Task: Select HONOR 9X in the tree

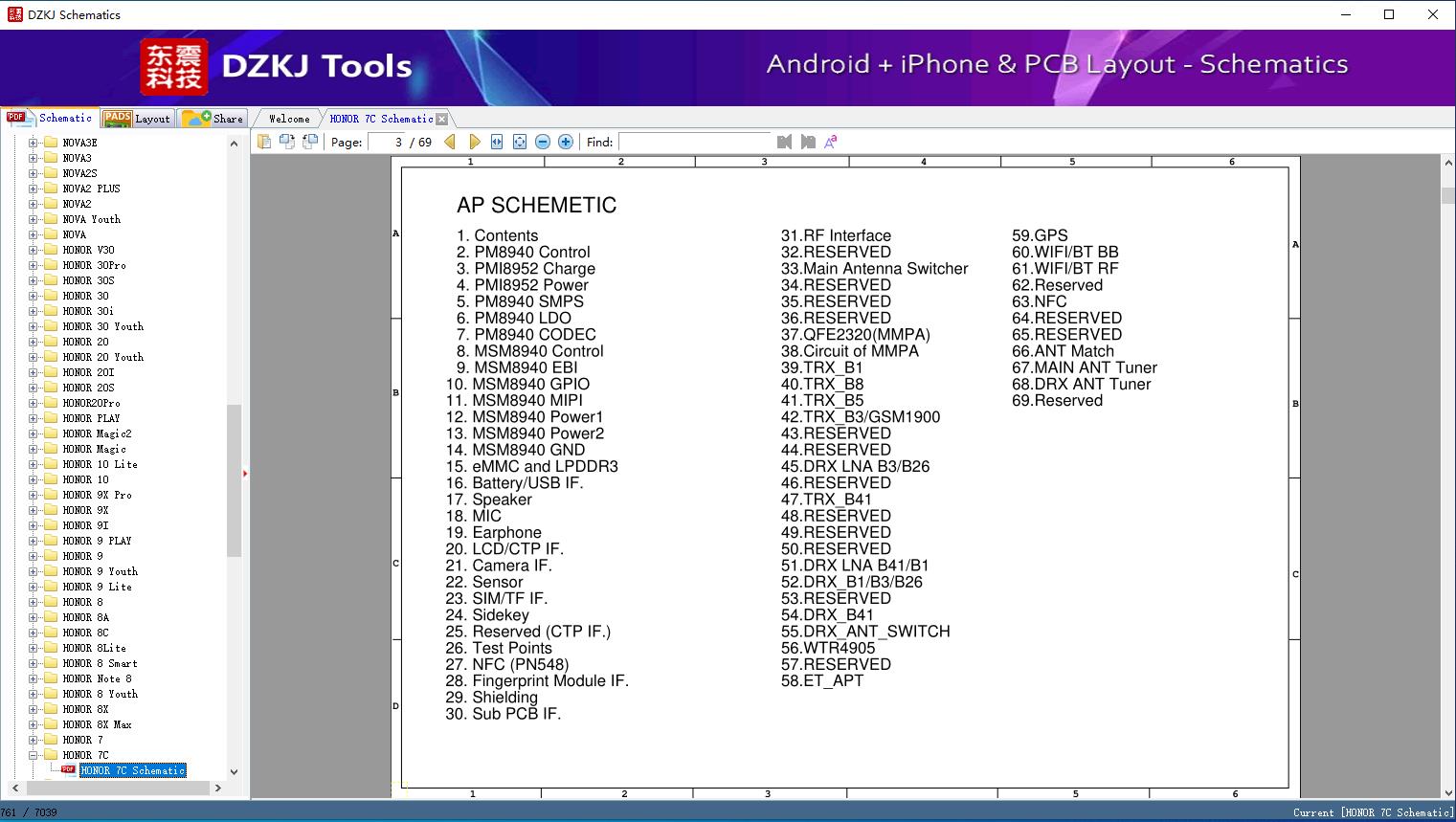Action: 85,510
